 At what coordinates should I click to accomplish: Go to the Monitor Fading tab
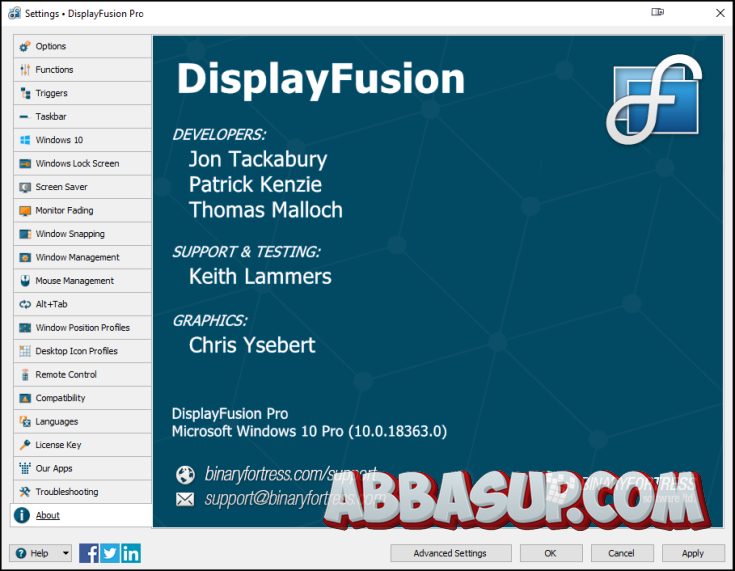(82, 210)
